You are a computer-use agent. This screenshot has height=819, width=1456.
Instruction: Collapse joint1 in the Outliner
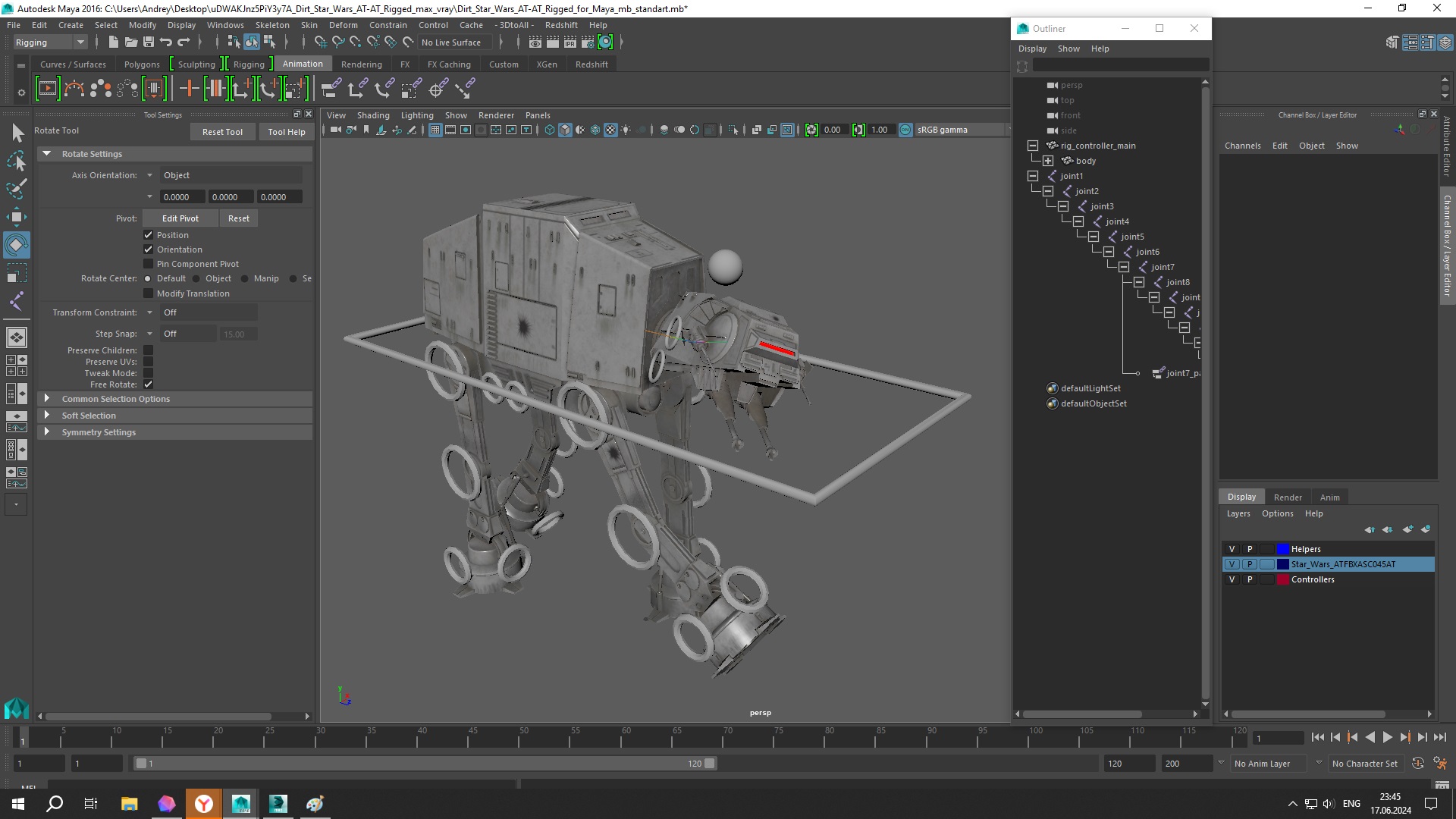point(1033,176)
